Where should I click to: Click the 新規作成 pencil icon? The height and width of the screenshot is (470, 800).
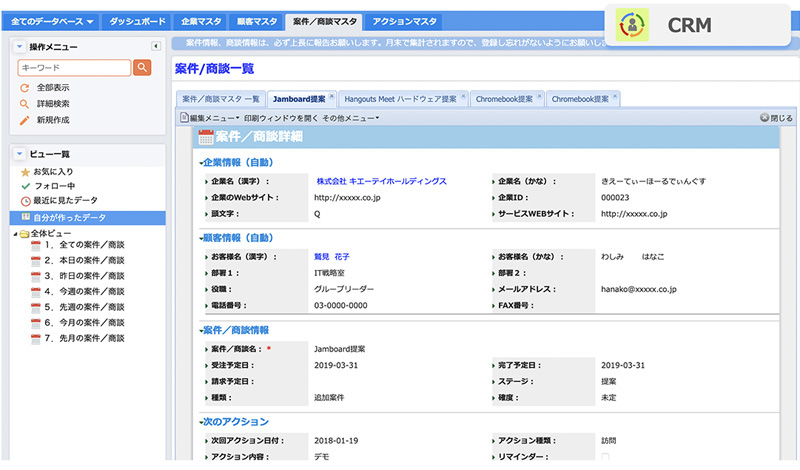tap(25, 120)
